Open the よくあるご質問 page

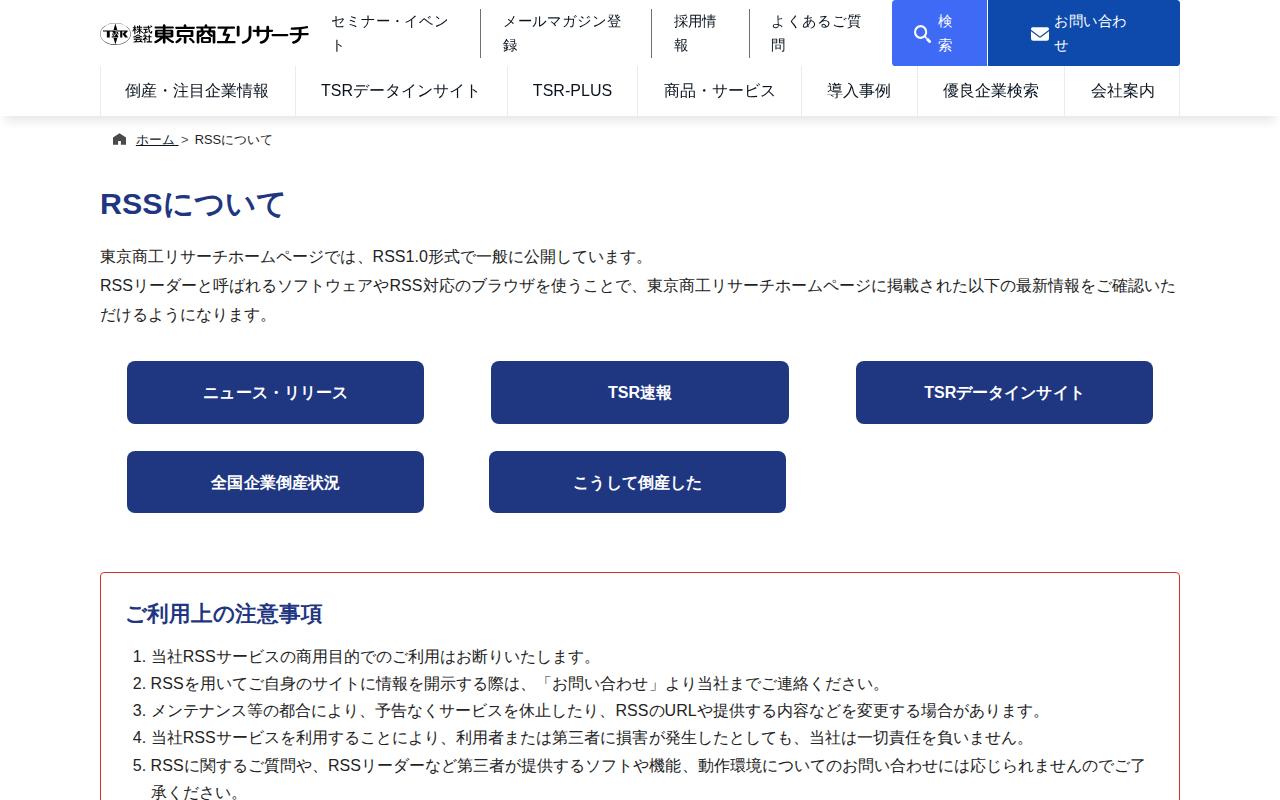tap(817, 32)
